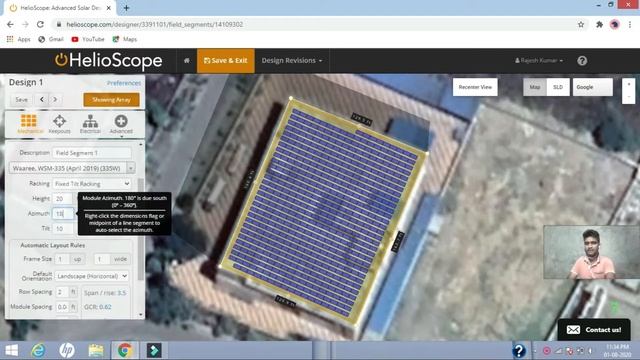Open YouTube bookmark
The height and width of the screenshot is (360, 640).
88,39
